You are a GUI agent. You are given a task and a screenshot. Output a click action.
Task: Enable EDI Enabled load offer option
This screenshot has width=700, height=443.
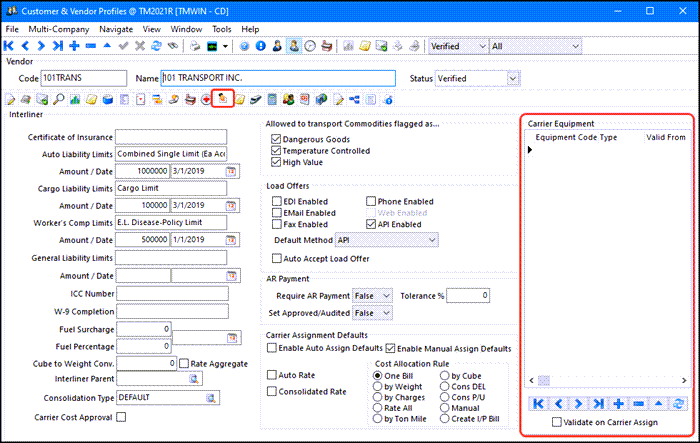(x=276, y=201)
